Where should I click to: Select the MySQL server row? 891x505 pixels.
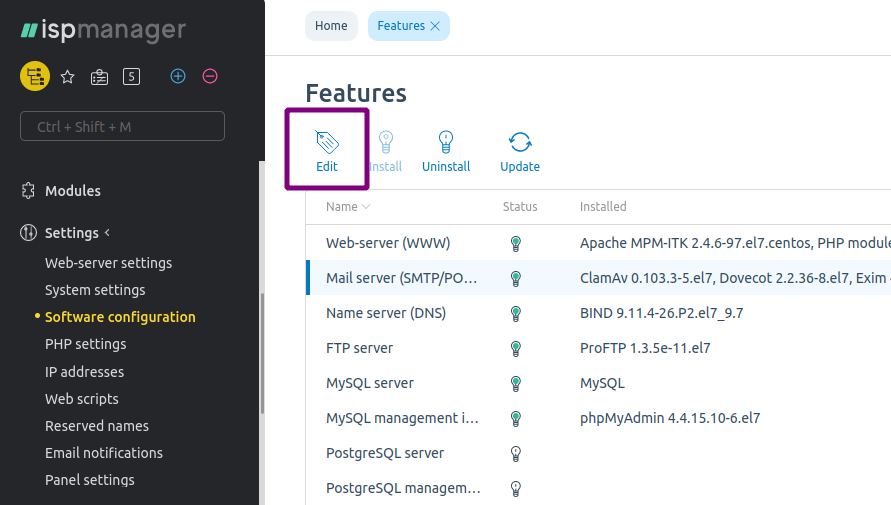598,383
